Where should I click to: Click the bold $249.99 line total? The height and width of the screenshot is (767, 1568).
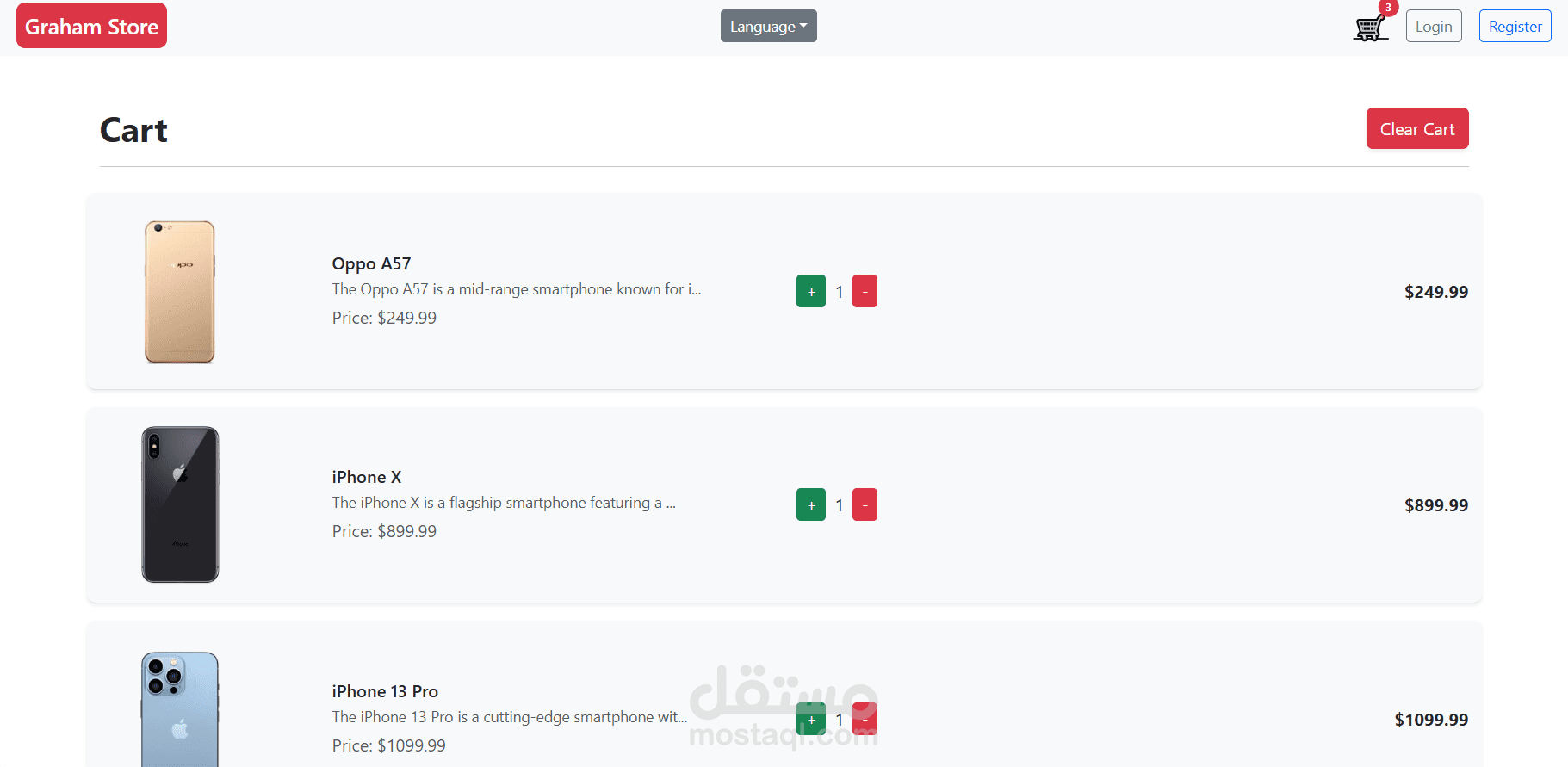(1436, 292)
